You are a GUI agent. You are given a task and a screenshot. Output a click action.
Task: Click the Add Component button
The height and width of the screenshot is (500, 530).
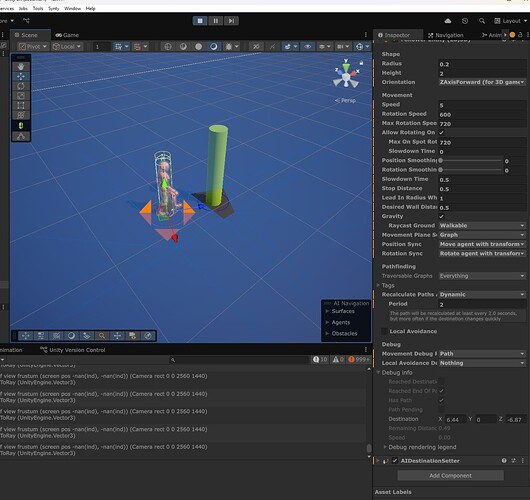pyautogui.click(x=450, y=476)
